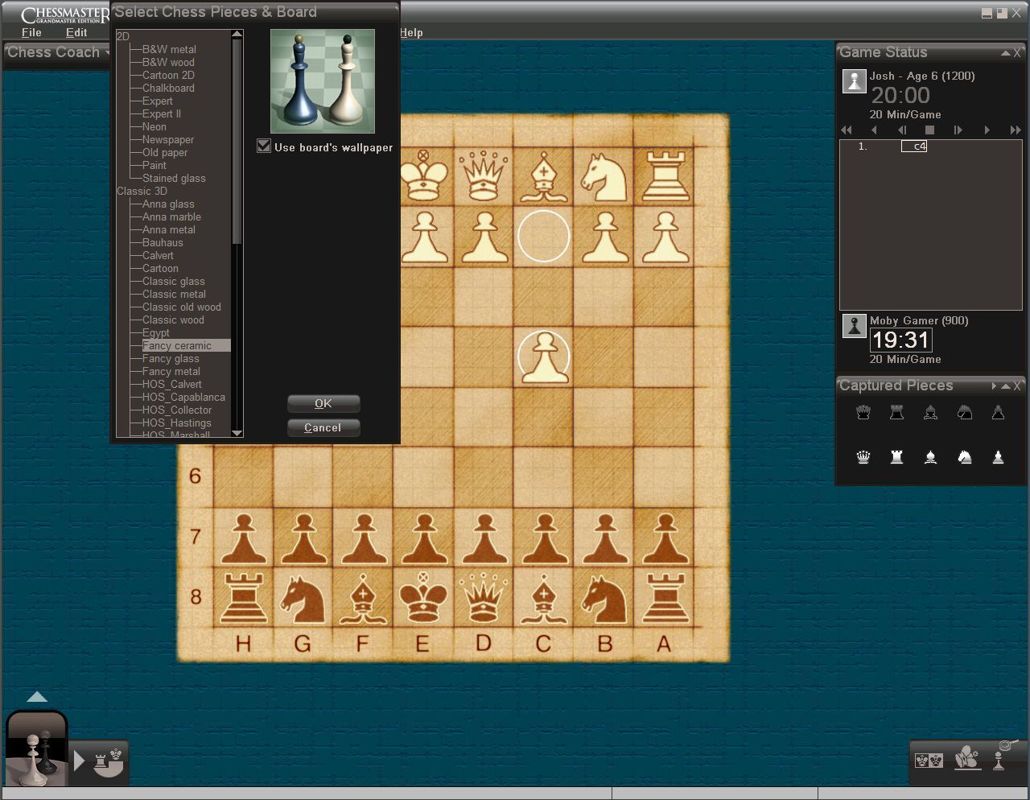Image resolution: width=1030 pixels, height=800 pixels.
Task: Click Moby Gamer's player avatar icon
Action: [x=853, y=326]
